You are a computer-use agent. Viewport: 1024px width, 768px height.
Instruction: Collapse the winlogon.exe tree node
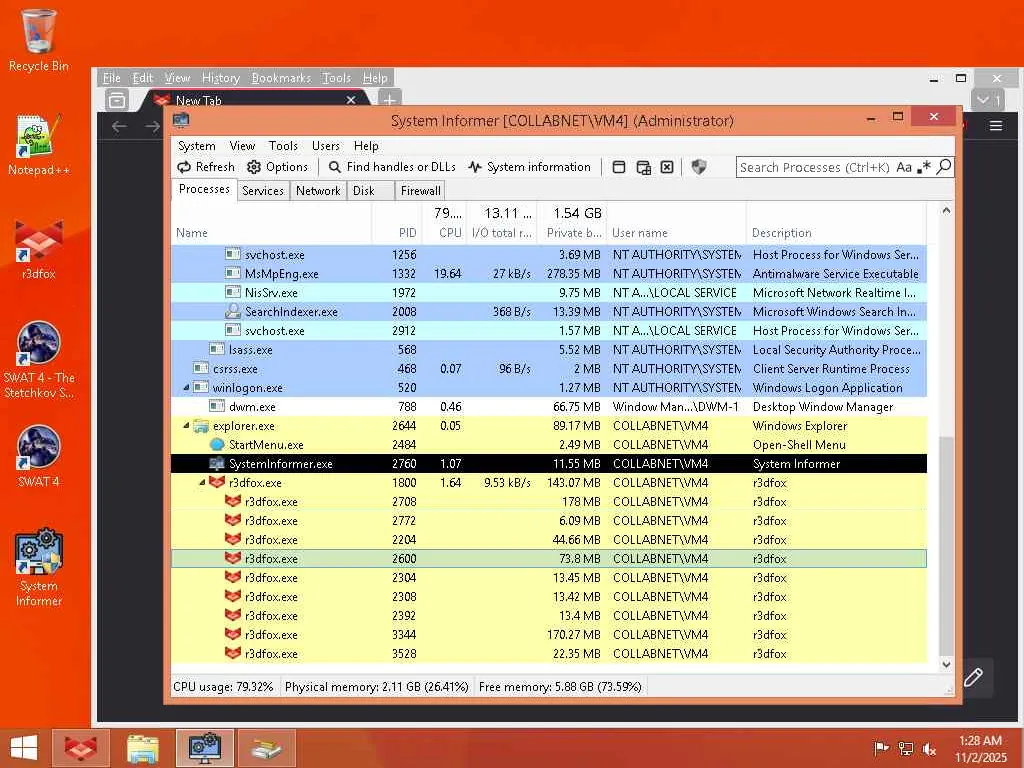pyautogui.click(x=187, y=387)
